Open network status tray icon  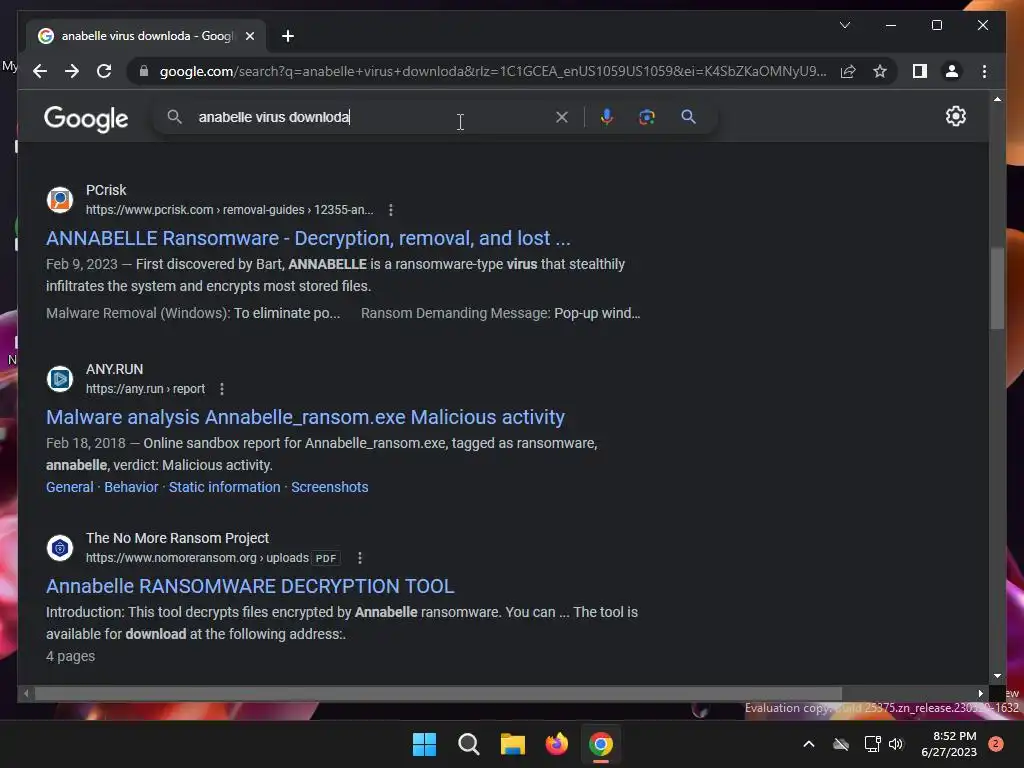(872, 744)
